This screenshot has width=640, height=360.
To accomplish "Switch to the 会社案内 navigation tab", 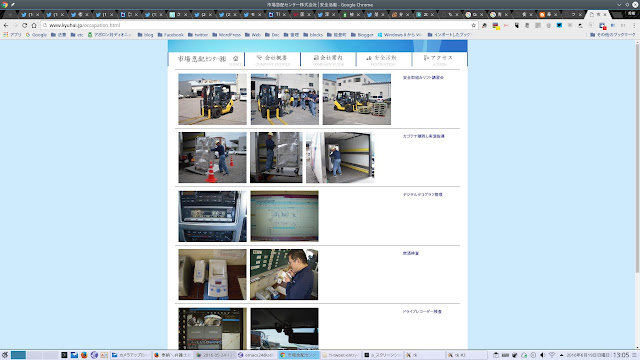I will (328, 59).
